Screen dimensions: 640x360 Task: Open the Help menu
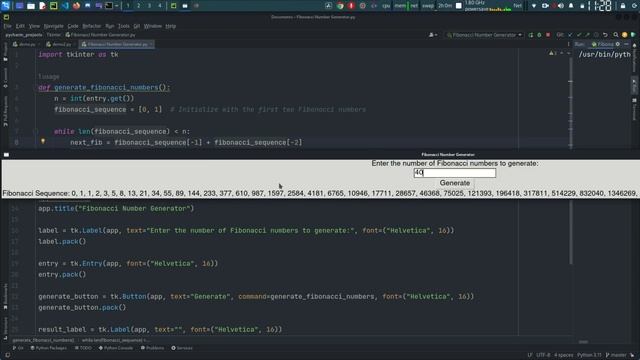coord(170,26)
